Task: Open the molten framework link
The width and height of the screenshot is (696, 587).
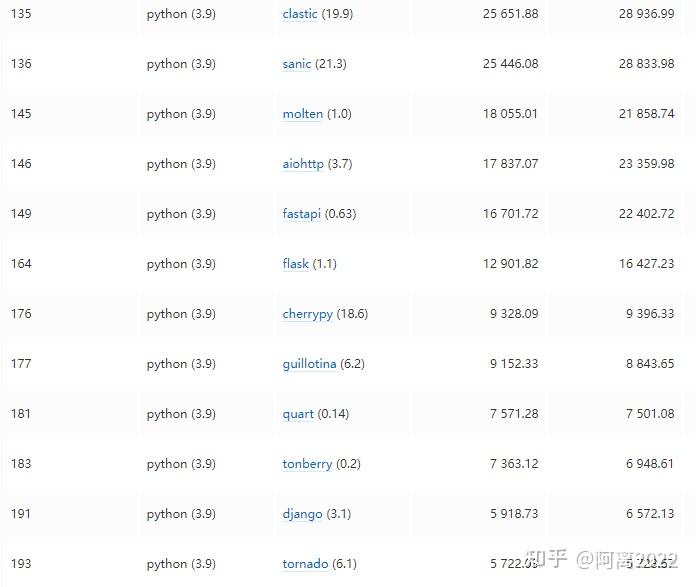Action: 303,114
